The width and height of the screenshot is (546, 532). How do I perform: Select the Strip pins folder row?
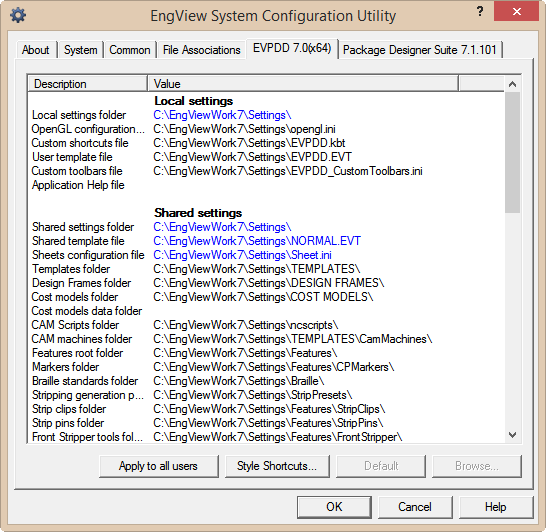266,423
